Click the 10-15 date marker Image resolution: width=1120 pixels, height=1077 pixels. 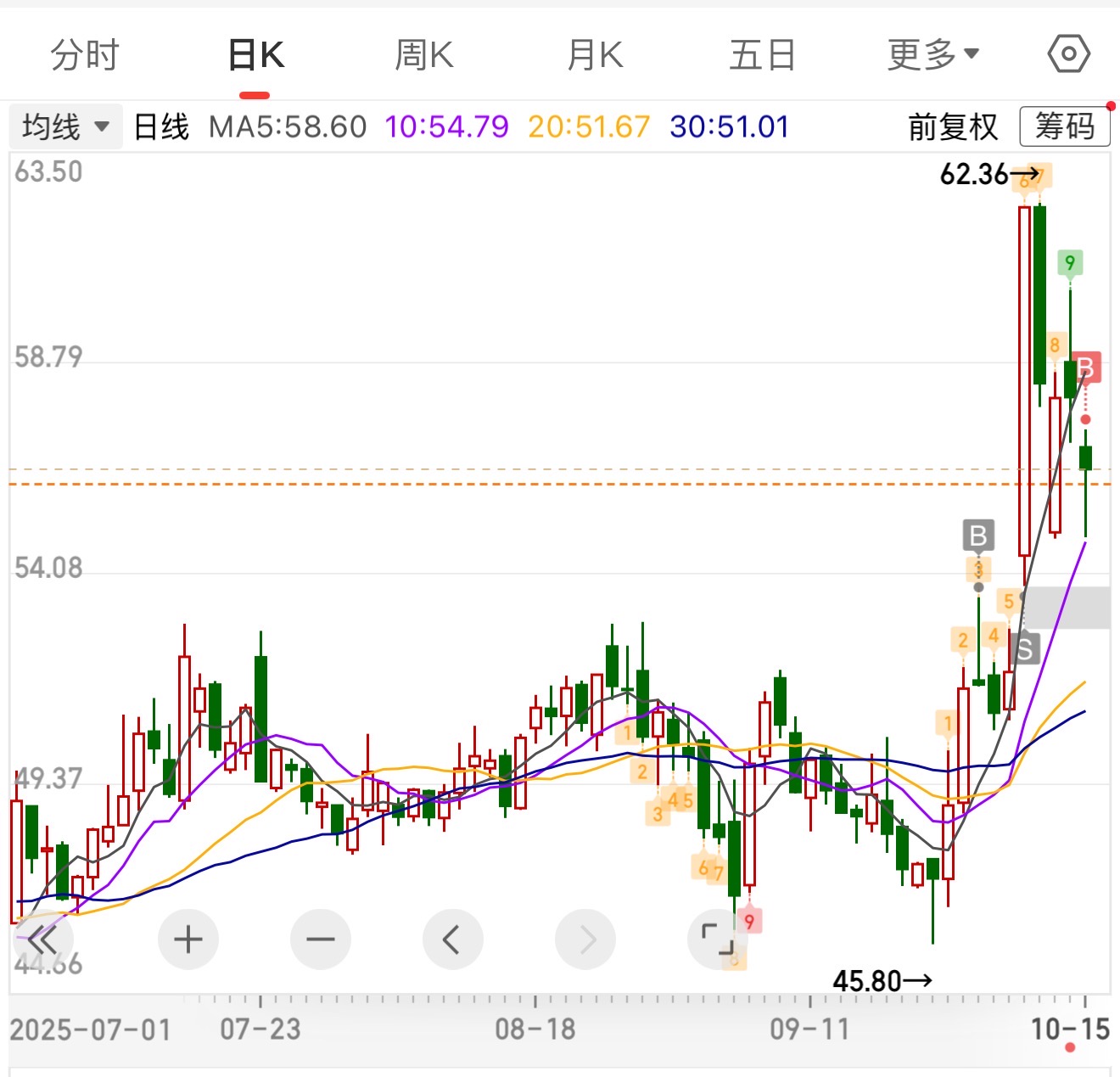1070,1029
